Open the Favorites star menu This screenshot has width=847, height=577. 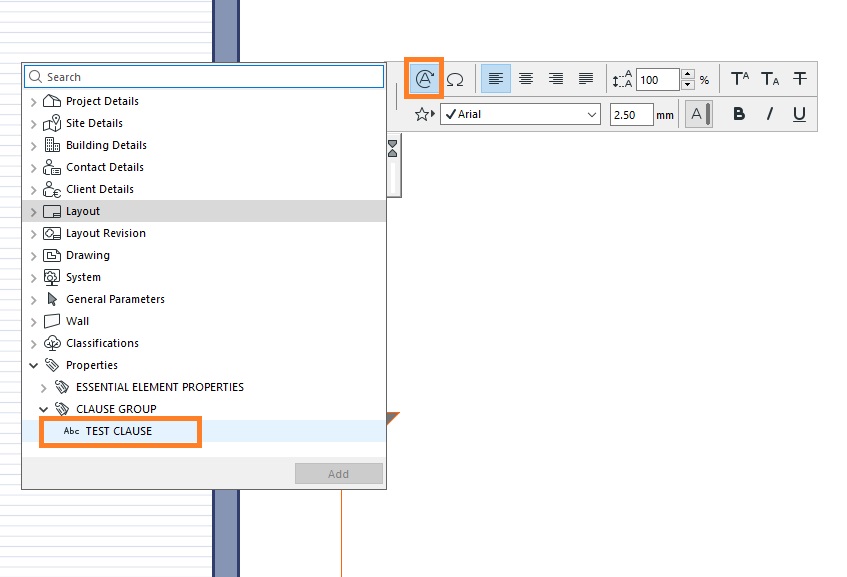point(425,115)
